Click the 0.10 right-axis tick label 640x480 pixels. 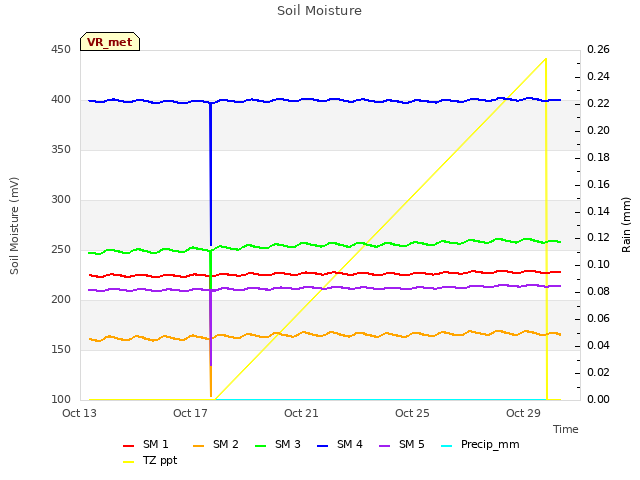click(x=598, y=264)
